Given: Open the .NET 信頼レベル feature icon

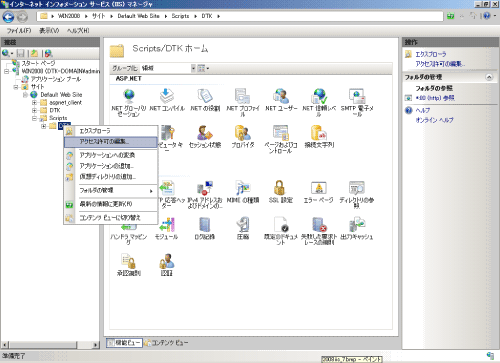Looking at the screenshot, I should coord(319,96).
